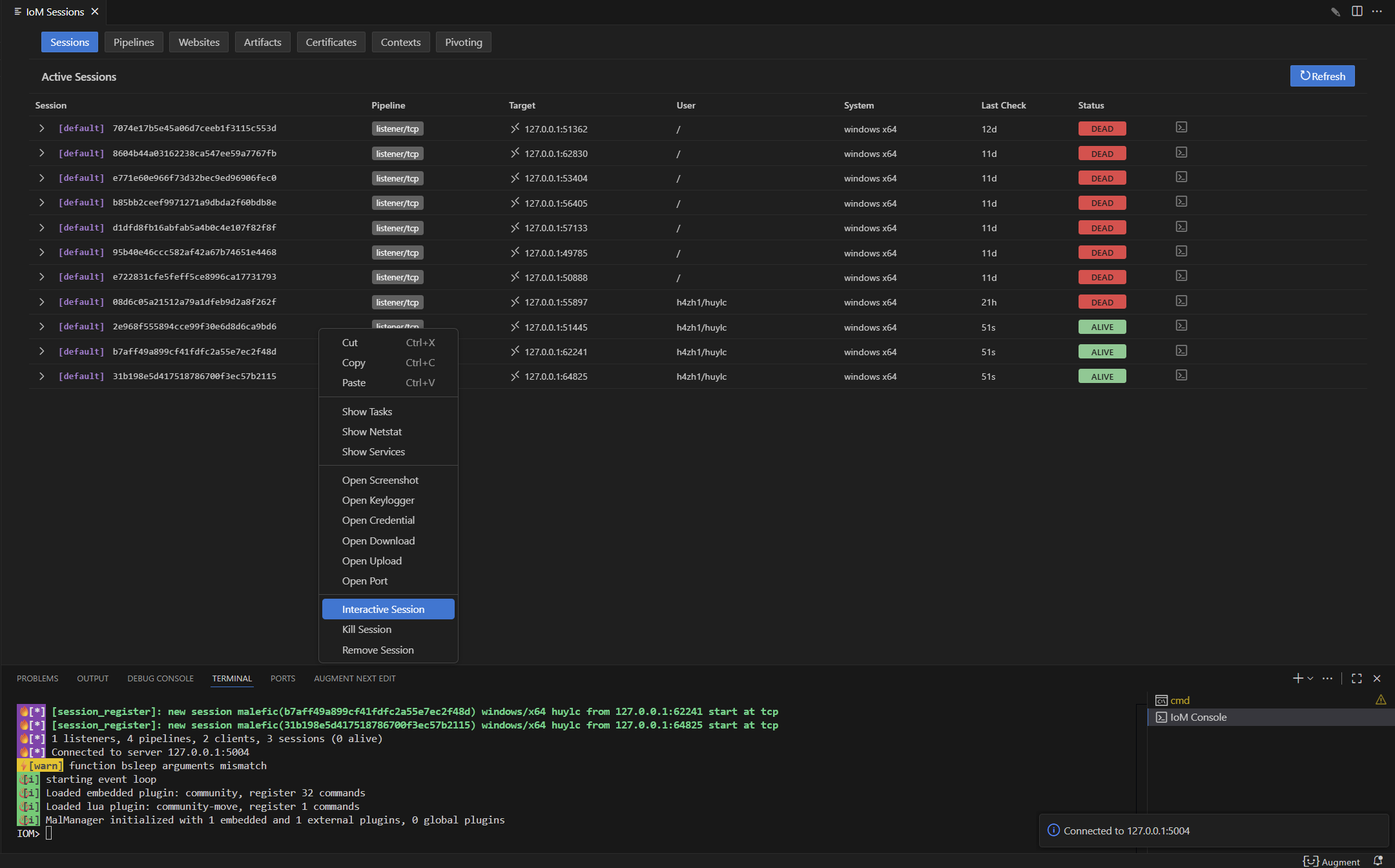Open console icon for session 31b198e5d417518786700f3ec57b2115
The width and height of the screenshot is (1395, 868).
coord(1181,375)
